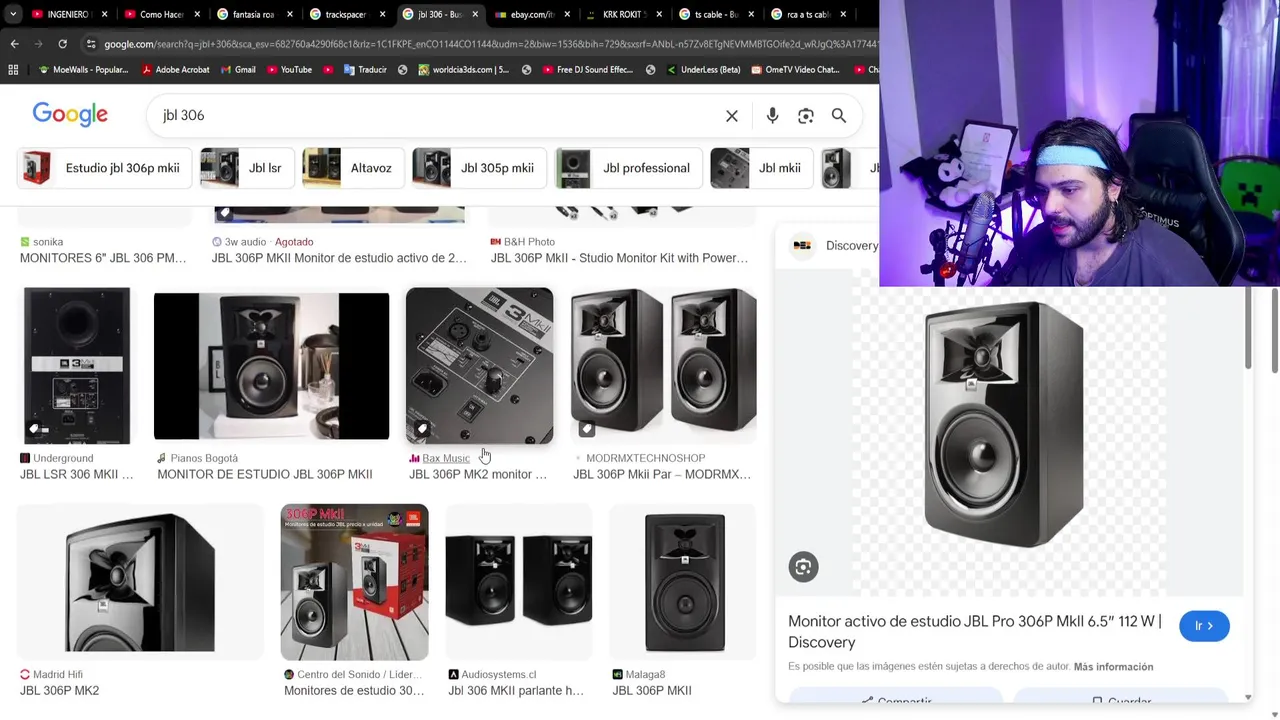
Task: Go back in browser history
Action: (14, 44)
